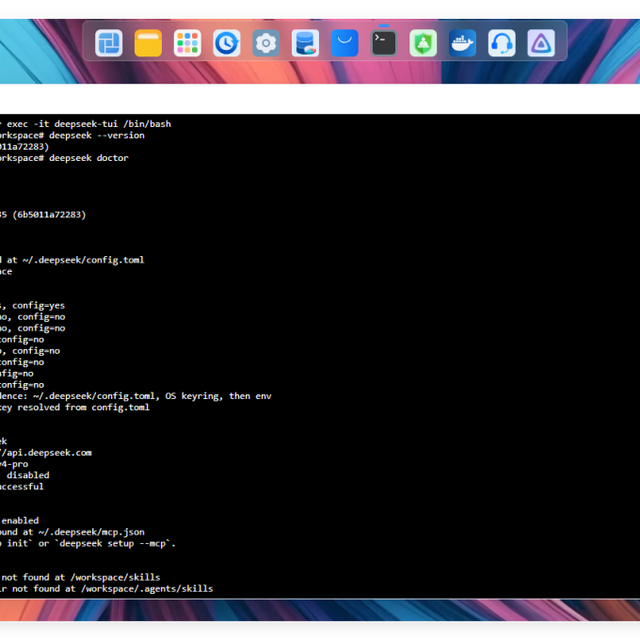This screenshot has width=640, height=640.
Task: Open the Docker whale icon
Action: tap(462, 43)
